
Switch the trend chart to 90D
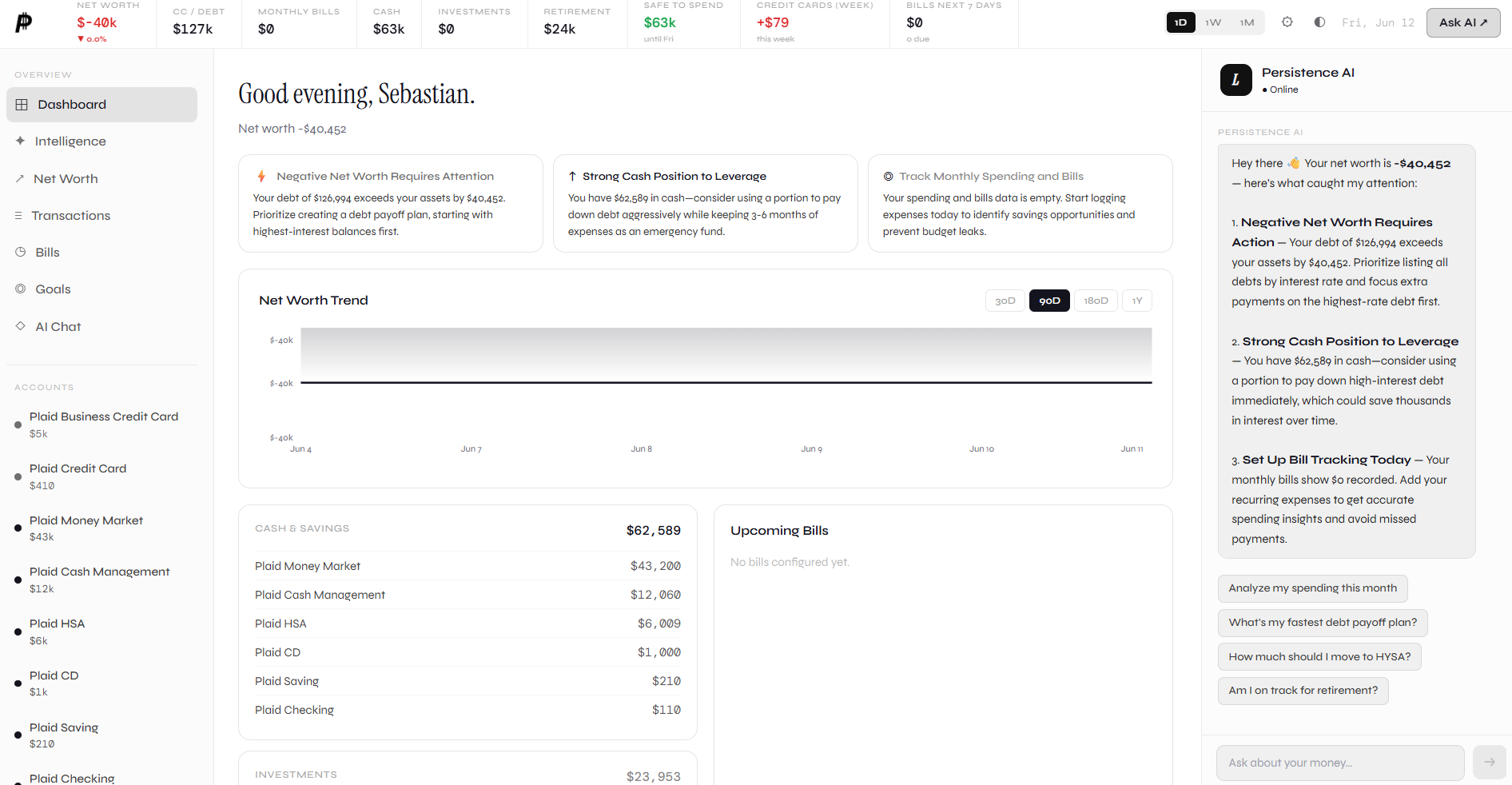point(1049,301)
